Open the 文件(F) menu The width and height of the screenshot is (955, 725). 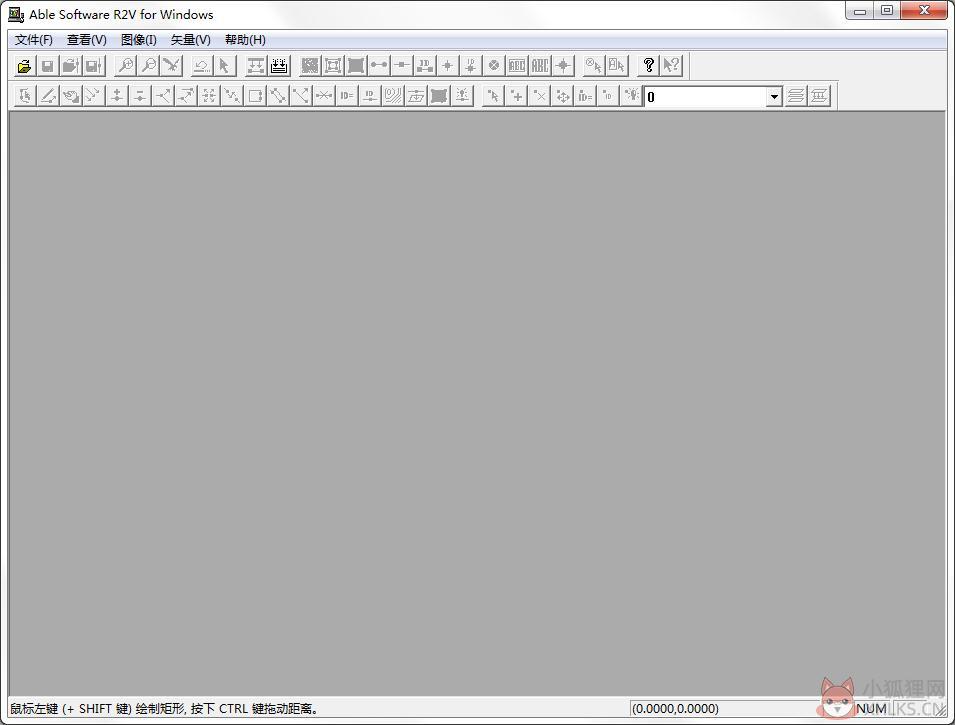pos(33,40)
